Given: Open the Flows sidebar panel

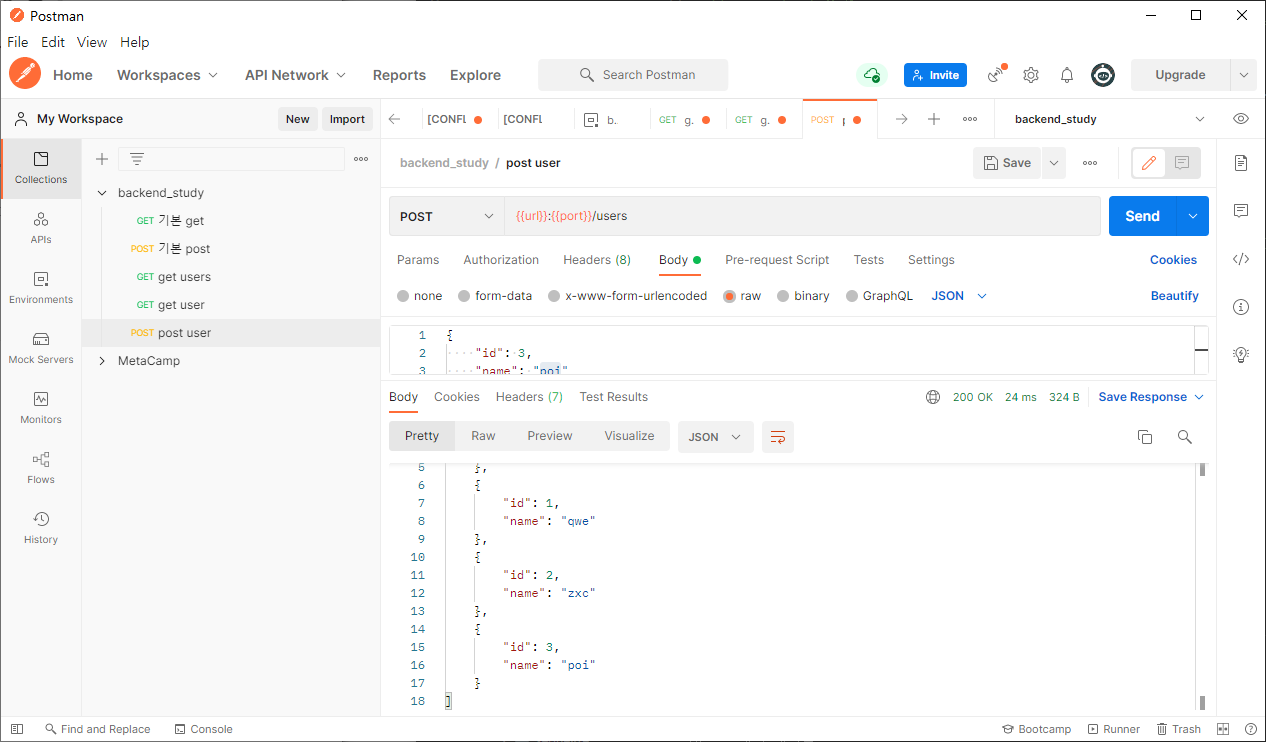Looking at the screenshot, I should tap(41, 468).
